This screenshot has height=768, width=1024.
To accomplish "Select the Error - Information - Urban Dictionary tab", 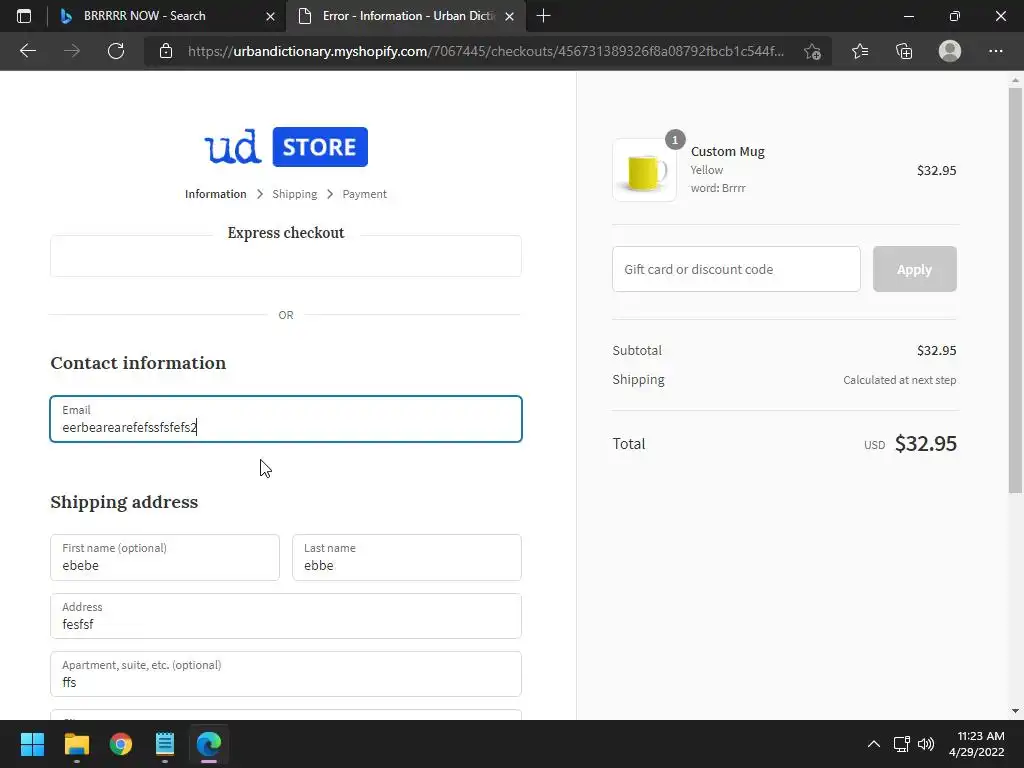I will (x=408, y=16).
